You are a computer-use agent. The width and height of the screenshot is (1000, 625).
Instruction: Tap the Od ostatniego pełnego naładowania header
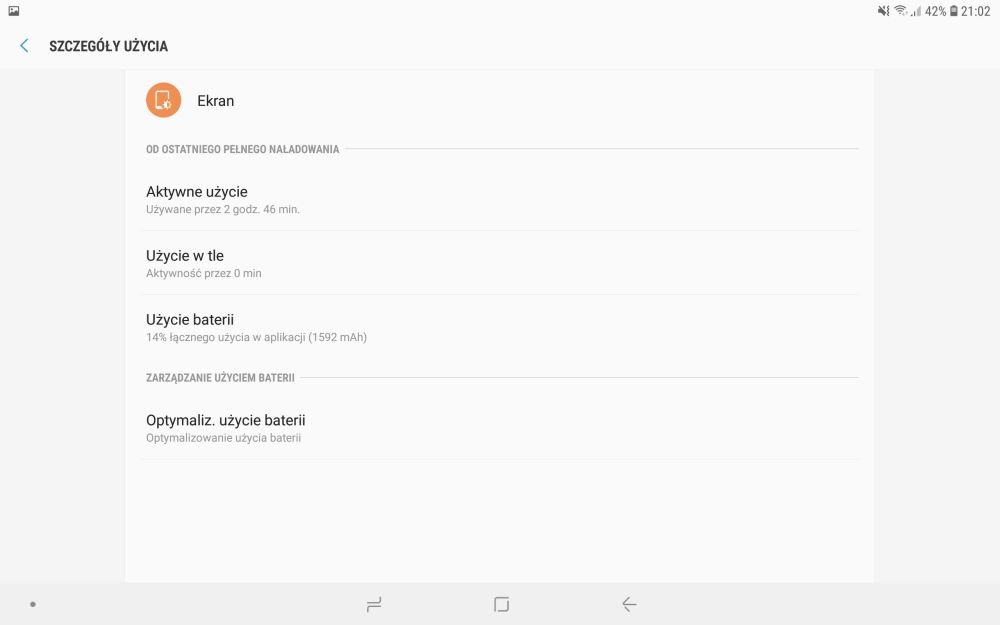(x=242, y=149)
